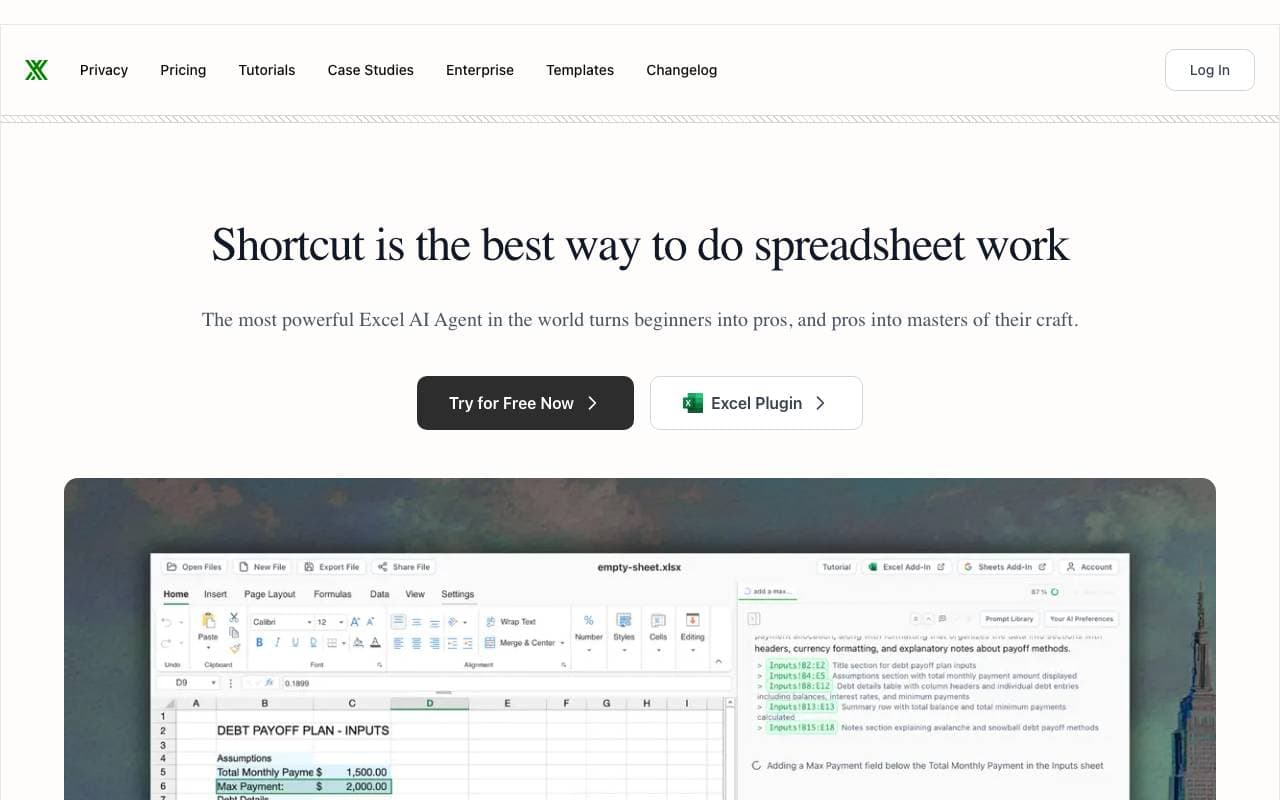The height and width of the screenshot is (800, 1280).
Task: Click the align right icon
Action: (x=434, y=643)
